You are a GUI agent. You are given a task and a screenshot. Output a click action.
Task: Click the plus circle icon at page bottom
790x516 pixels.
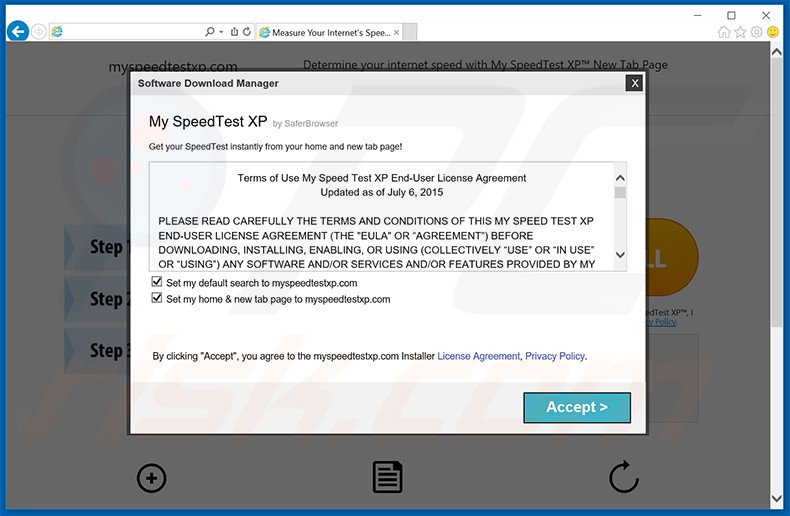pos(152,478)
